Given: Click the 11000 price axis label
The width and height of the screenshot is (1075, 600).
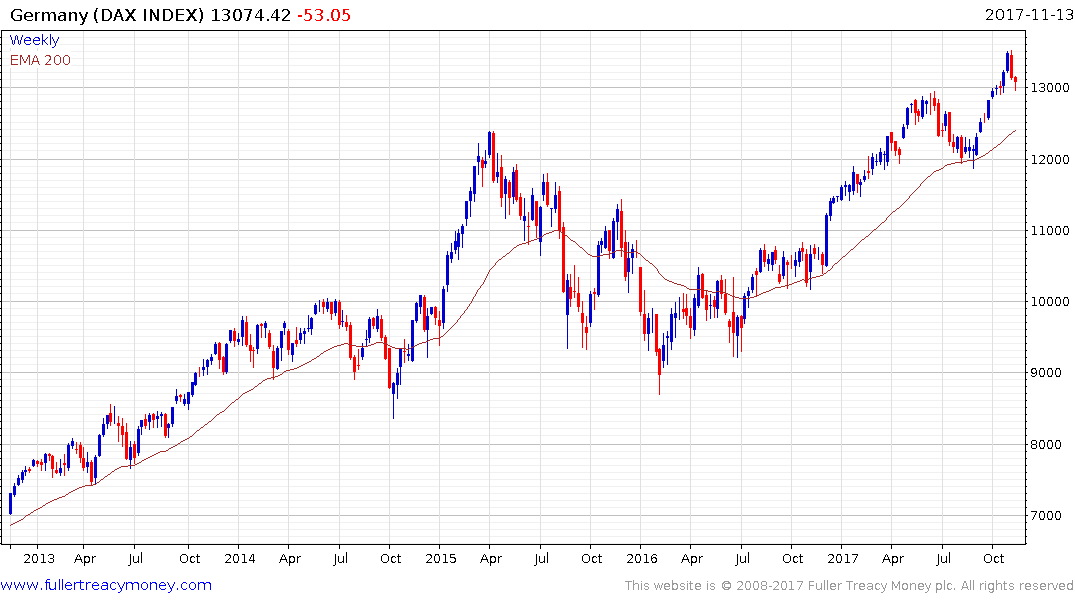Looking at the screenshot, I should [1050, 230].
